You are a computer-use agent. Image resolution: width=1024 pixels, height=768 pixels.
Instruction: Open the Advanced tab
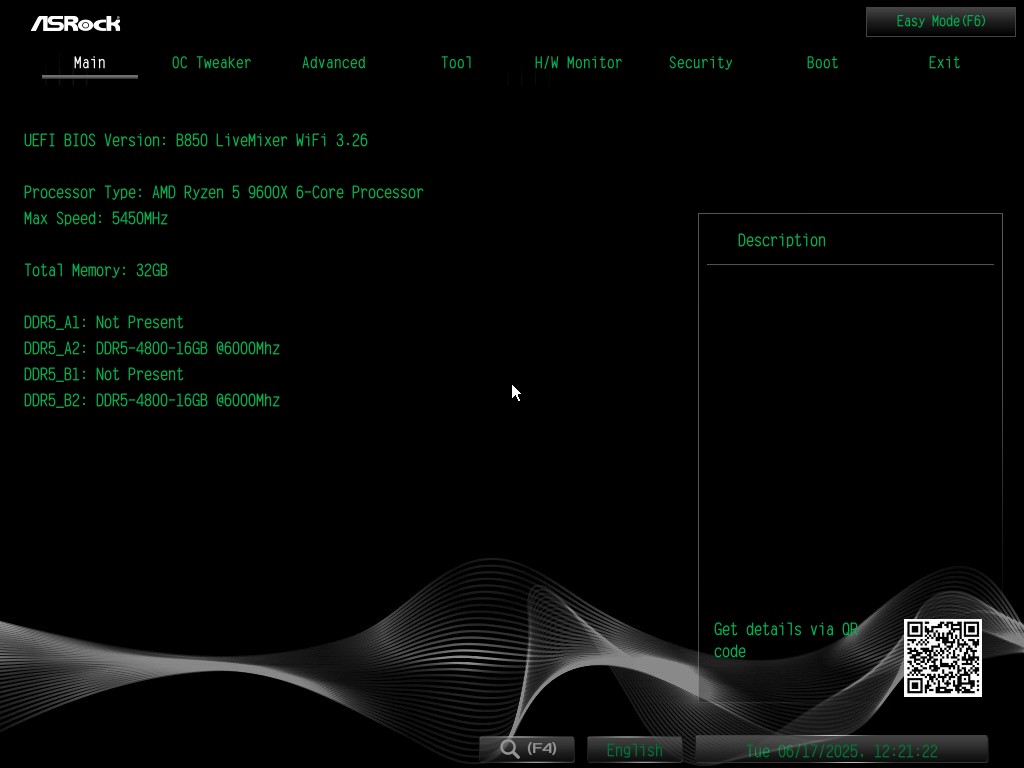(x=334, y=63)
